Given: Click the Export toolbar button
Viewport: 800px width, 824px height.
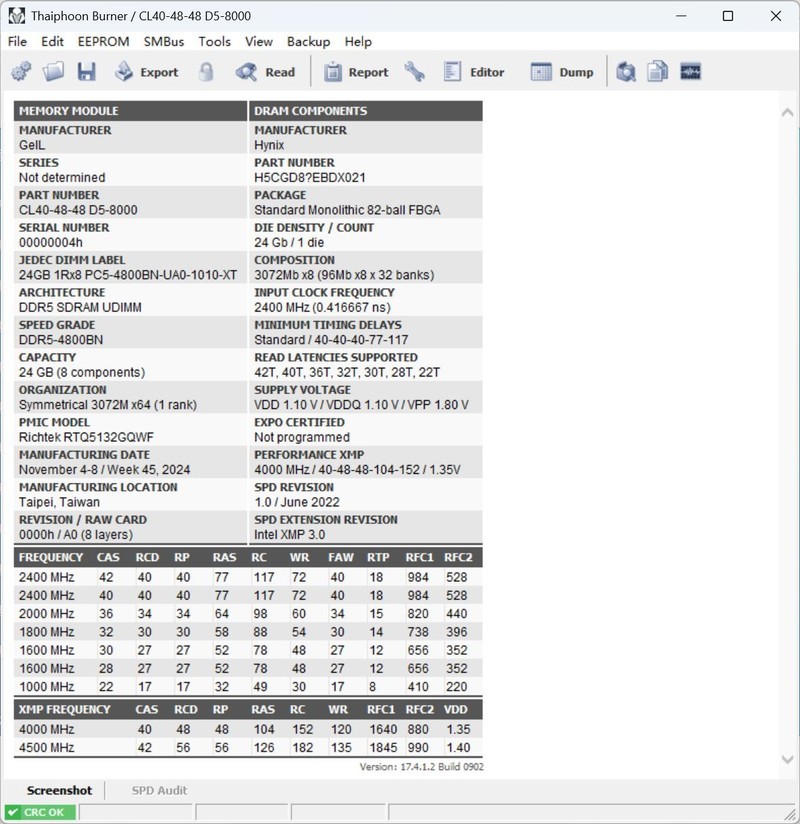Looking at the screenshot, I should (146, 72).
